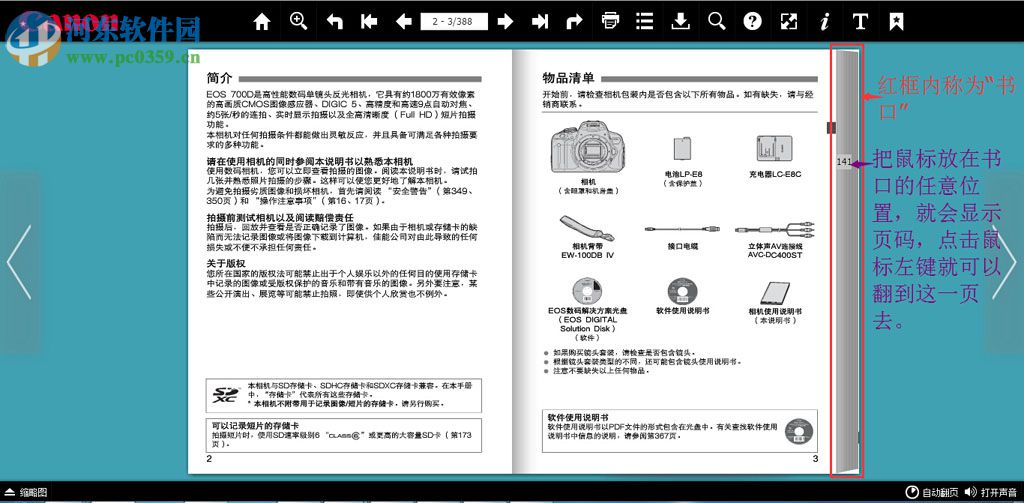Click page number 3 at bottom right
This screenshot has height=503, width=1024.
815,459
